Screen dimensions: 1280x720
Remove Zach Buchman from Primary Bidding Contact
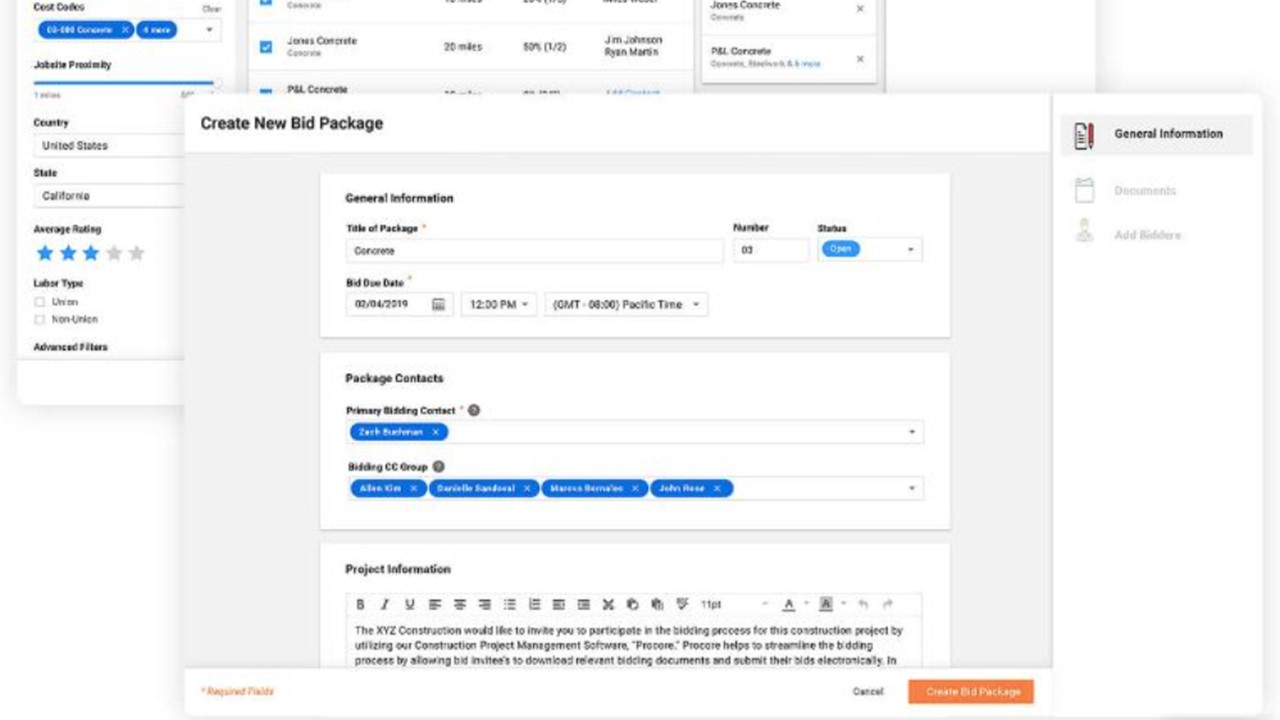pyautogui.click(x=436, y=432)
